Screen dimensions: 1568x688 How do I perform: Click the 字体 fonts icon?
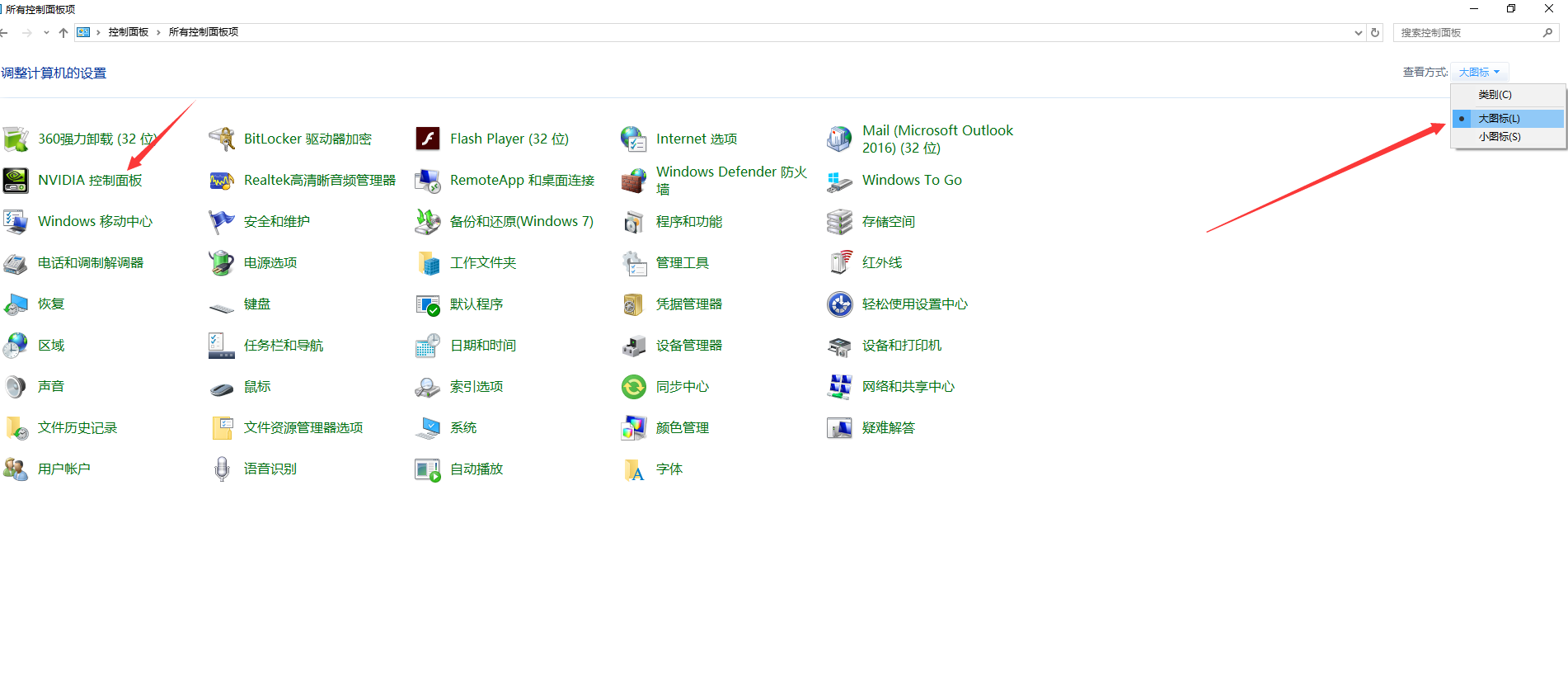634,469
